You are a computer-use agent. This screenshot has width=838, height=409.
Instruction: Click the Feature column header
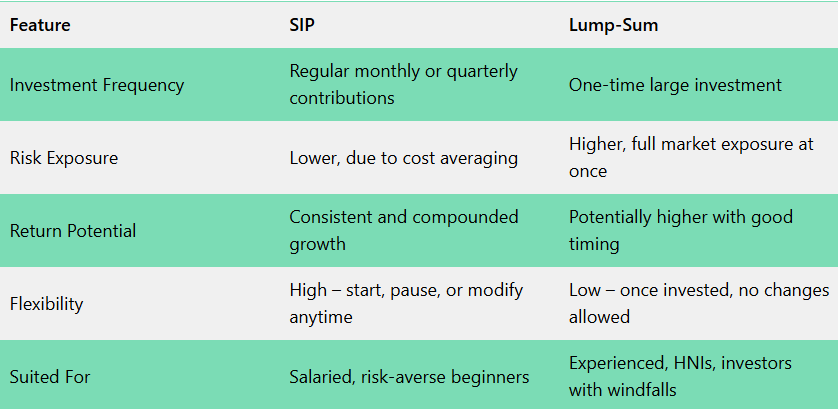pos(40,25)
